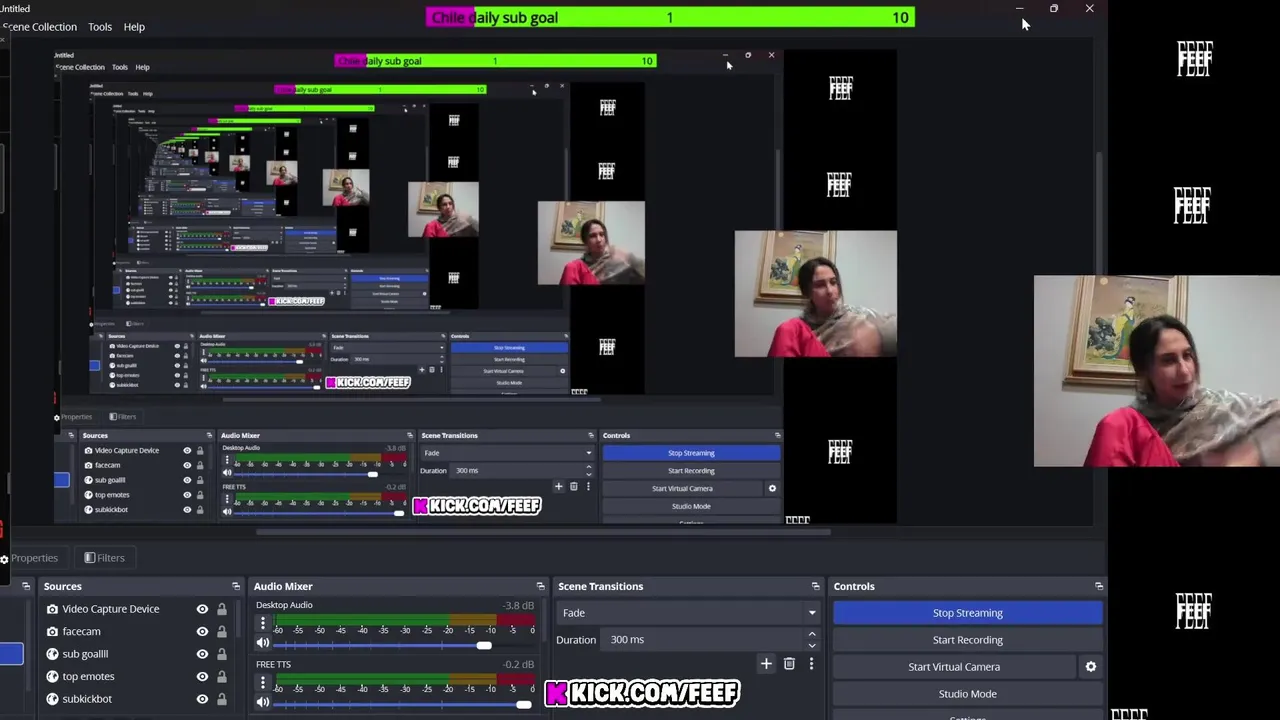Viewport: 1280px width, 720px height.
Task: Lock the subkickbot source
Action: point(222,699)
